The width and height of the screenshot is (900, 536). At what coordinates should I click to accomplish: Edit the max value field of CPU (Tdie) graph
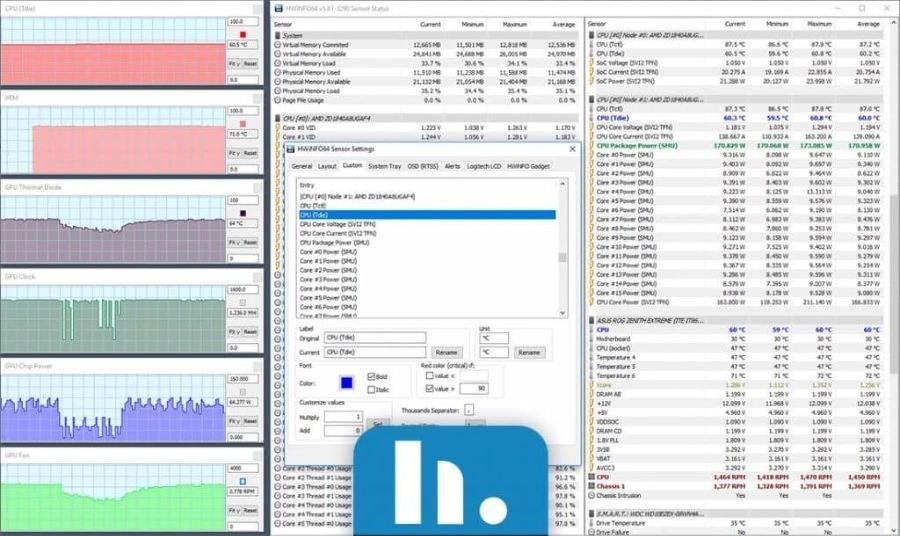[x=243, y=21]
